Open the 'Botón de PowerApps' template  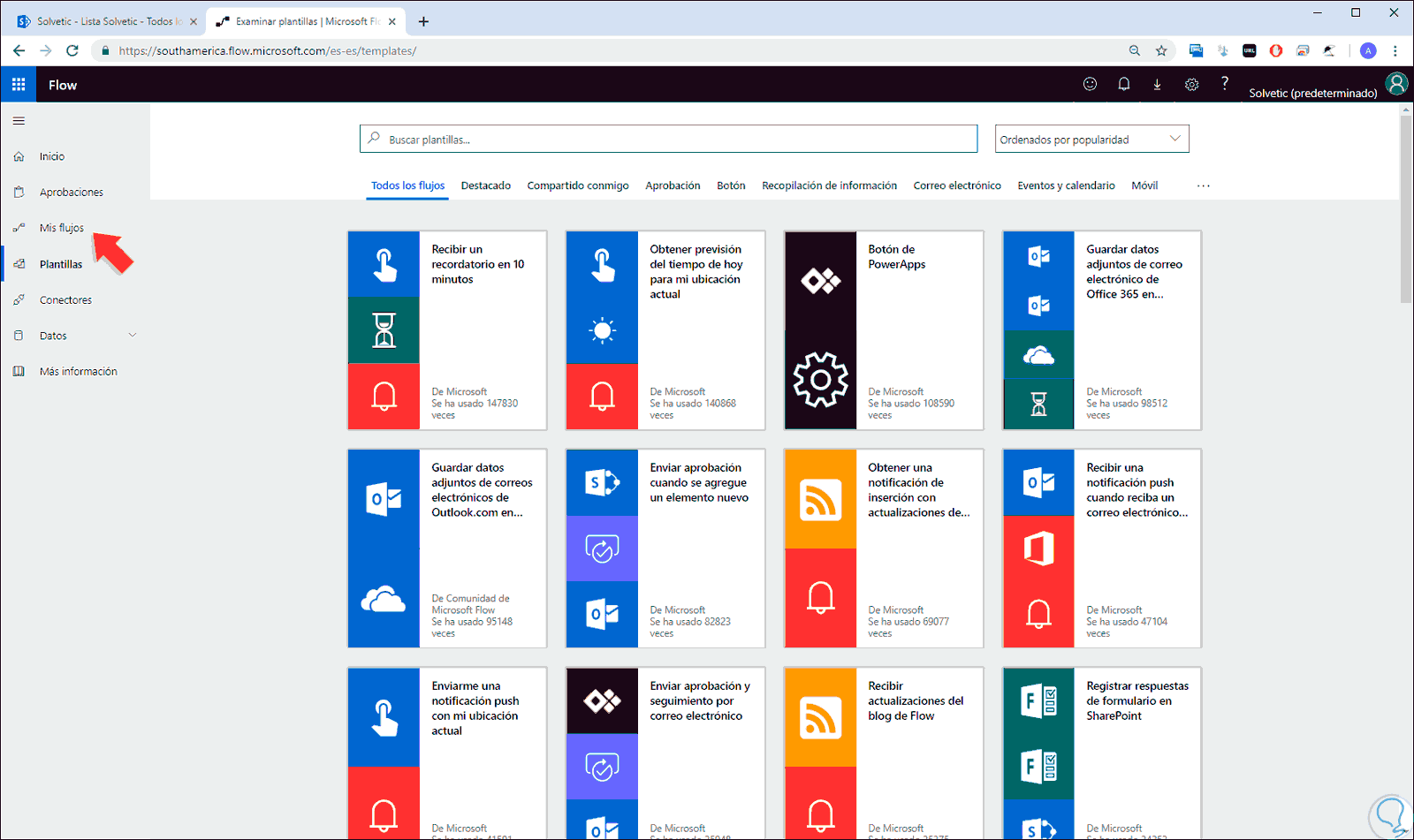(x=884, y=330)
